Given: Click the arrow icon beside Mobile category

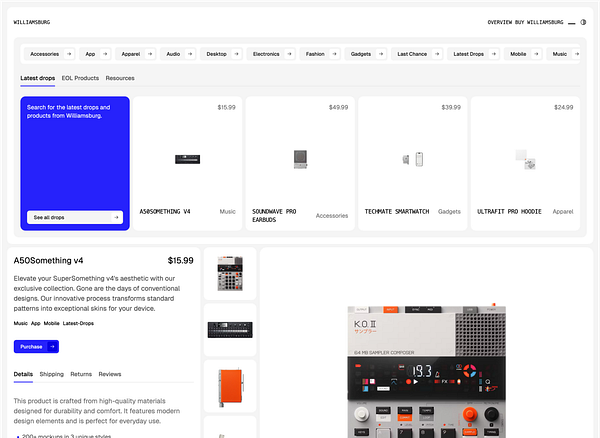Looking at the screenshot, I should [536, 54].
